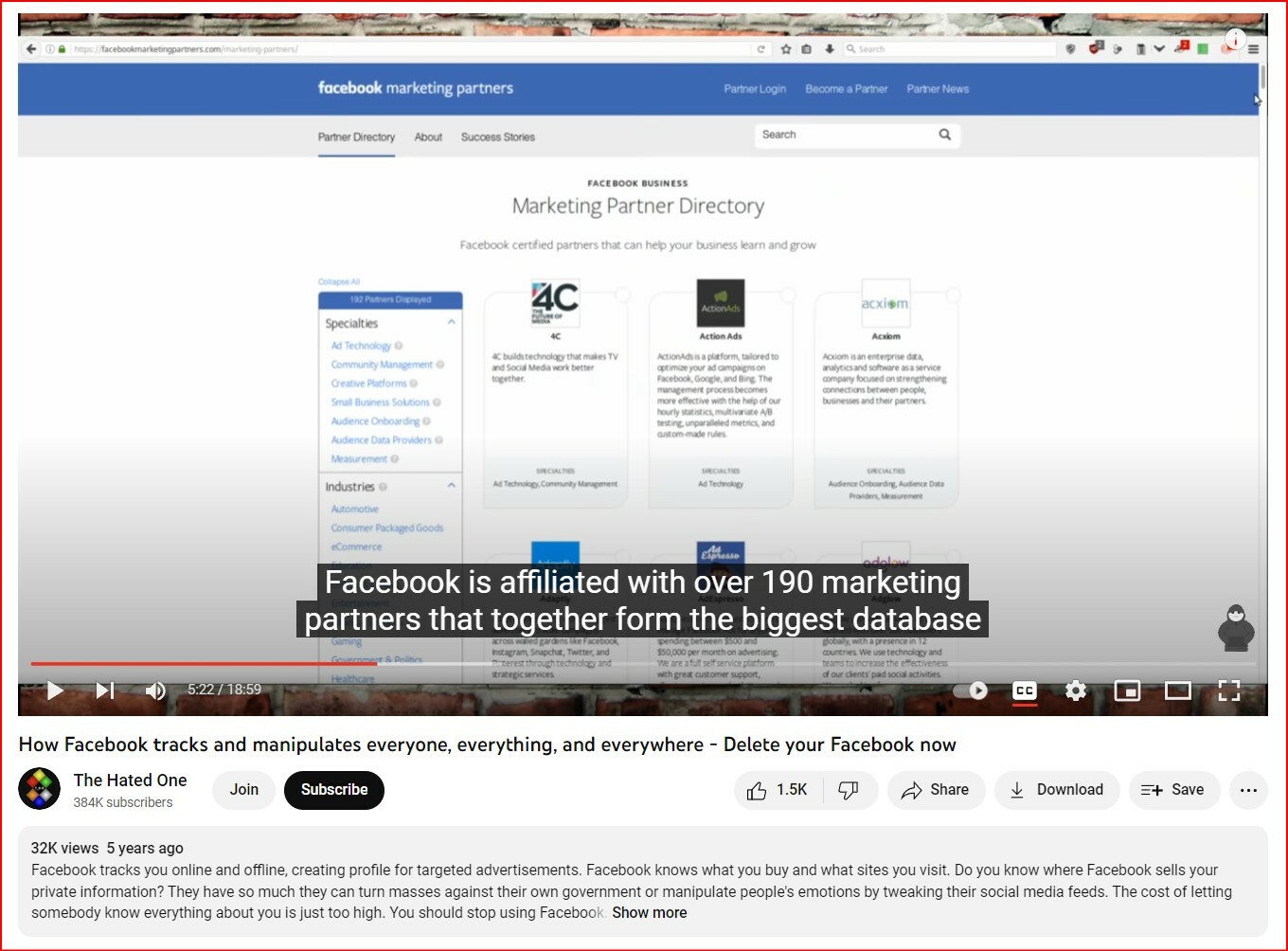Click facebook marketing partners logo
The image size is (1288, 951).
click(415, 88)
